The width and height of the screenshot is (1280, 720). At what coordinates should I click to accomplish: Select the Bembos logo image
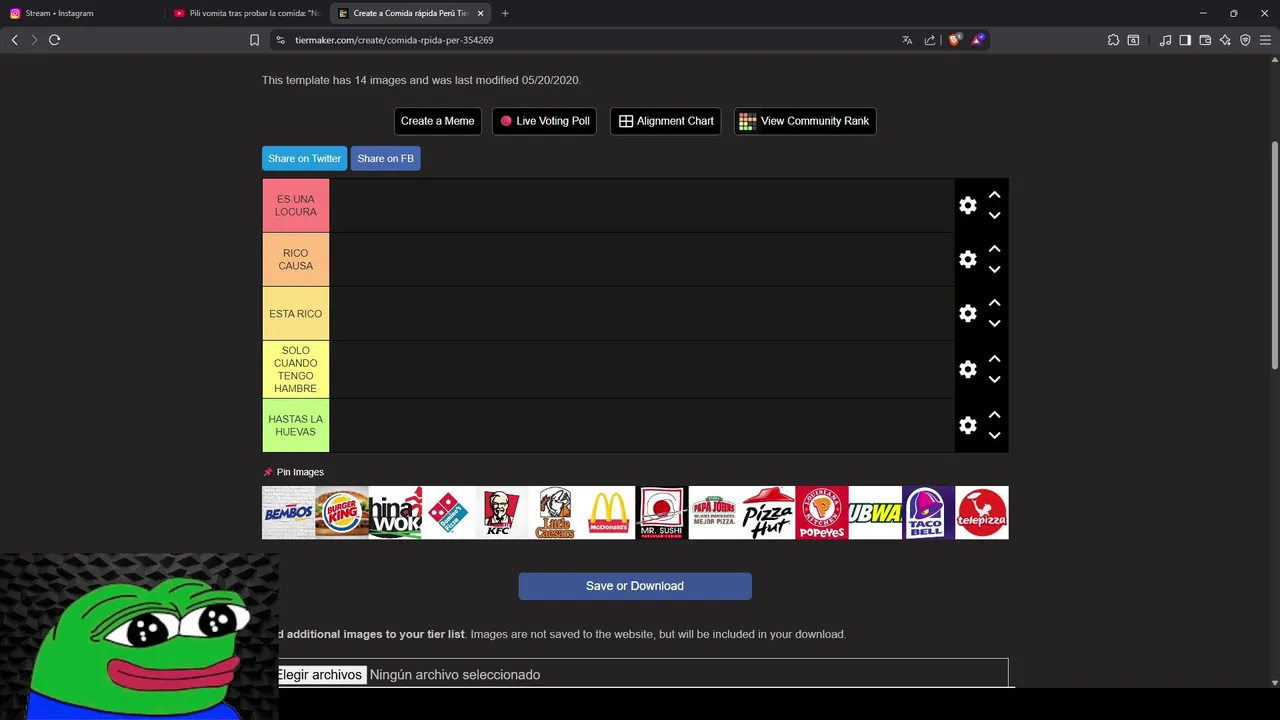[x=288, y=512]
